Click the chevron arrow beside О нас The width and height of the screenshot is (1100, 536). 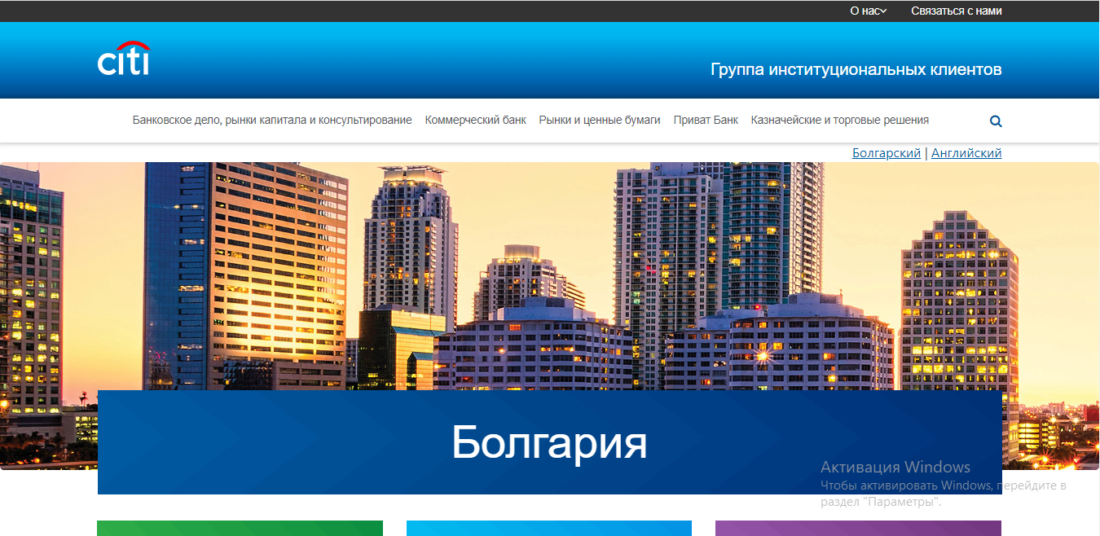pyautogui.click(x=884, y=11)
